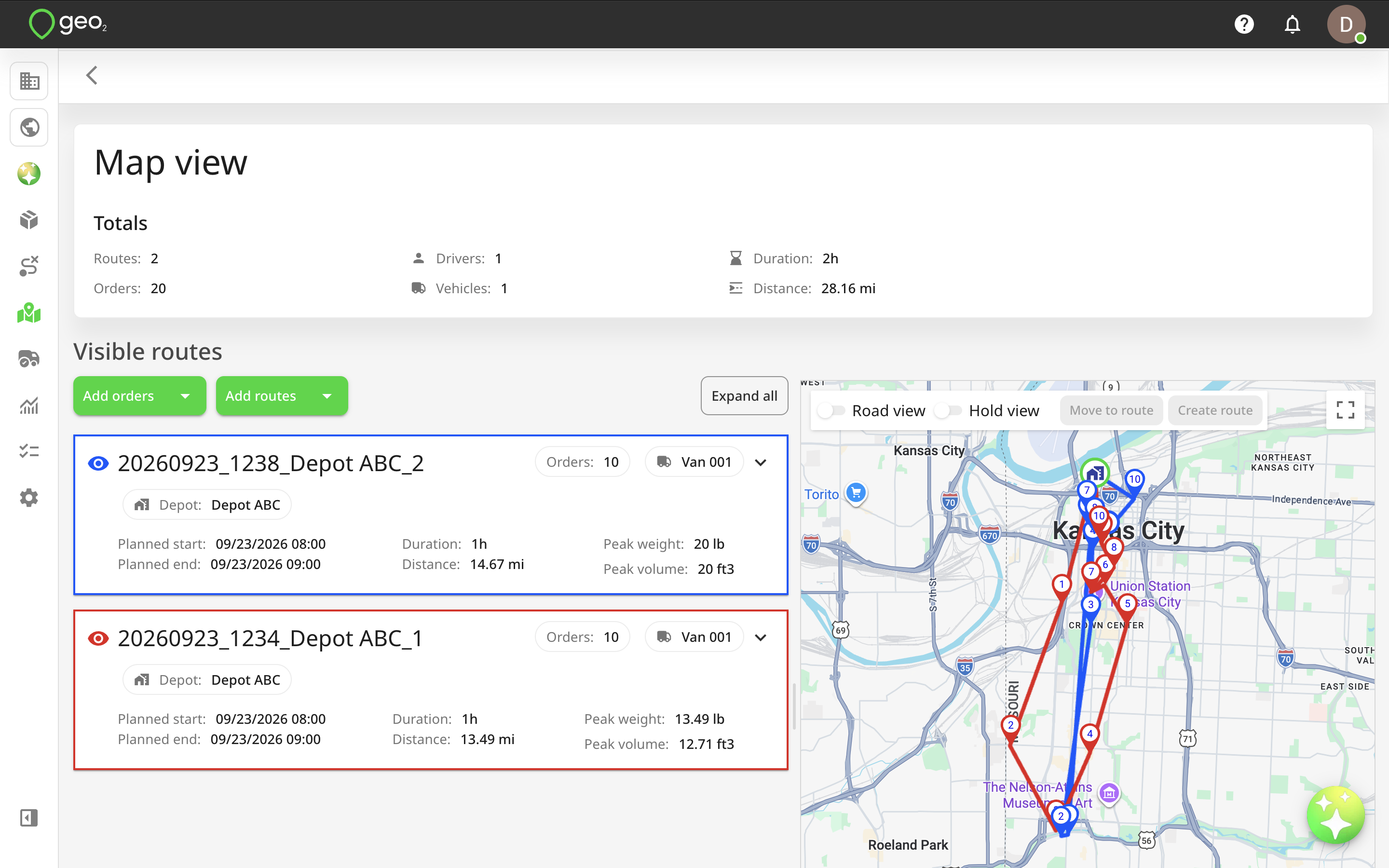The image size is (1389, 868).
Task: Click the Move to route button
Action: [1111, 410]
